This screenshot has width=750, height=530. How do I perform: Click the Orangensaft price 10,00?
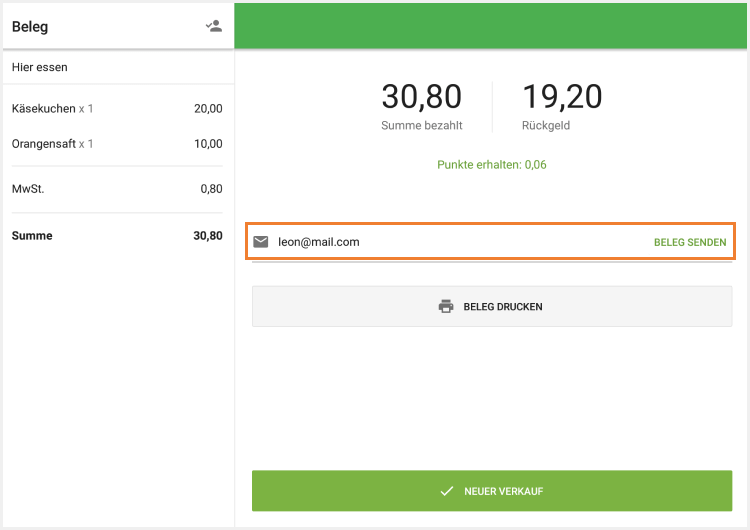[x=208, y=144]
